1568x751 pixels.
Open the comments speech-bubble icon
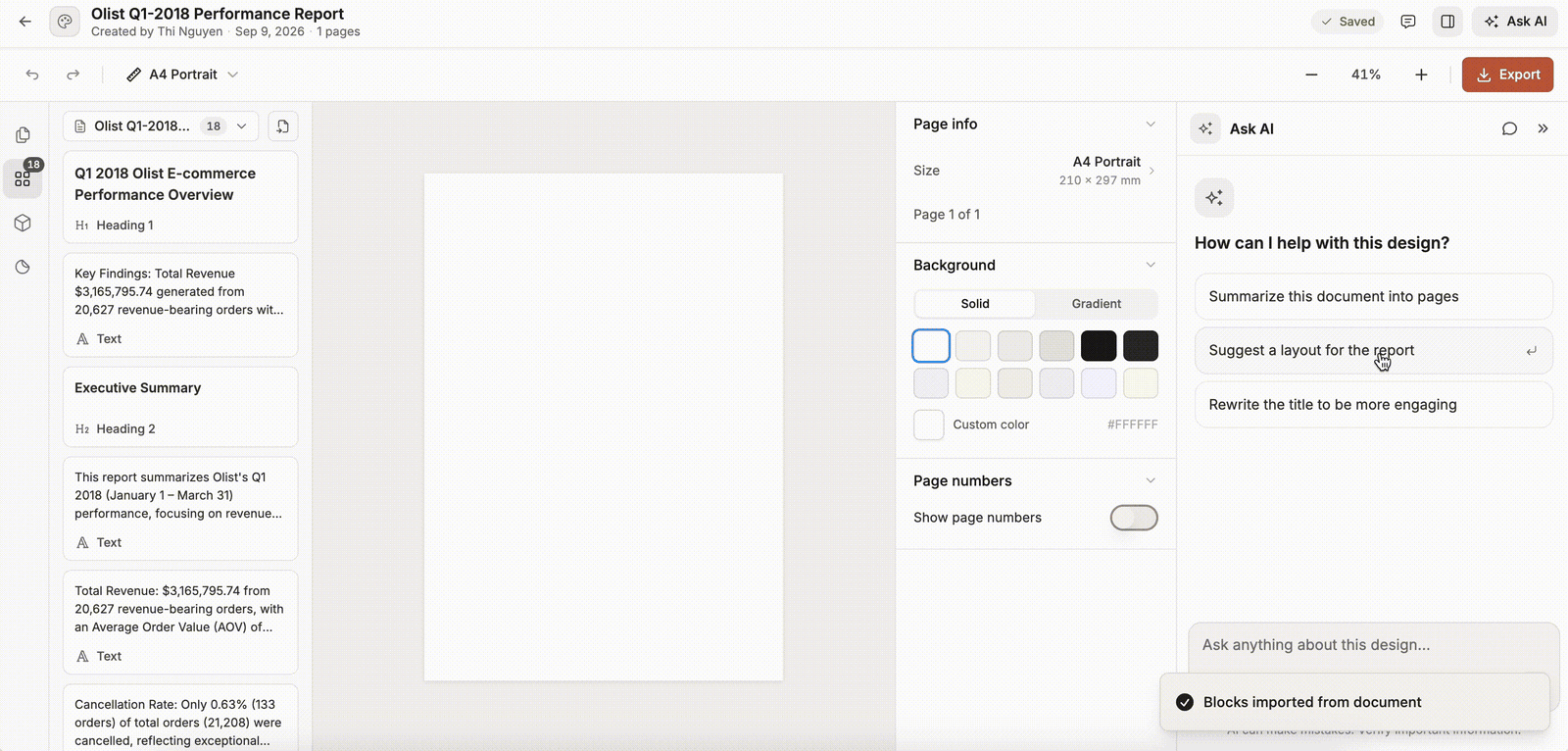click(1408, 22)
